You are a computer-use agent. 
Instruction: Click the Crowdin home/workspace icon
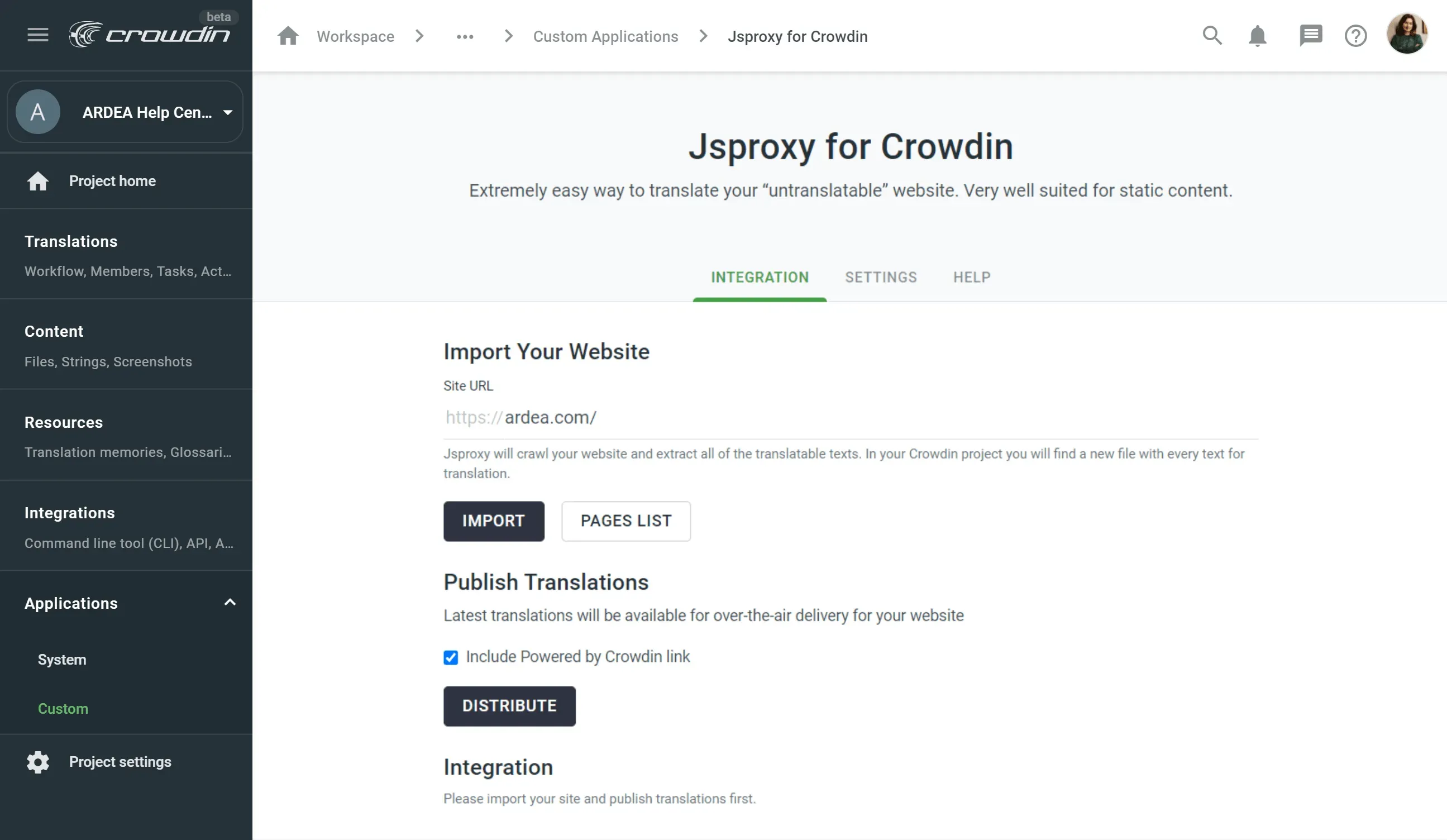tap(287, 35)
